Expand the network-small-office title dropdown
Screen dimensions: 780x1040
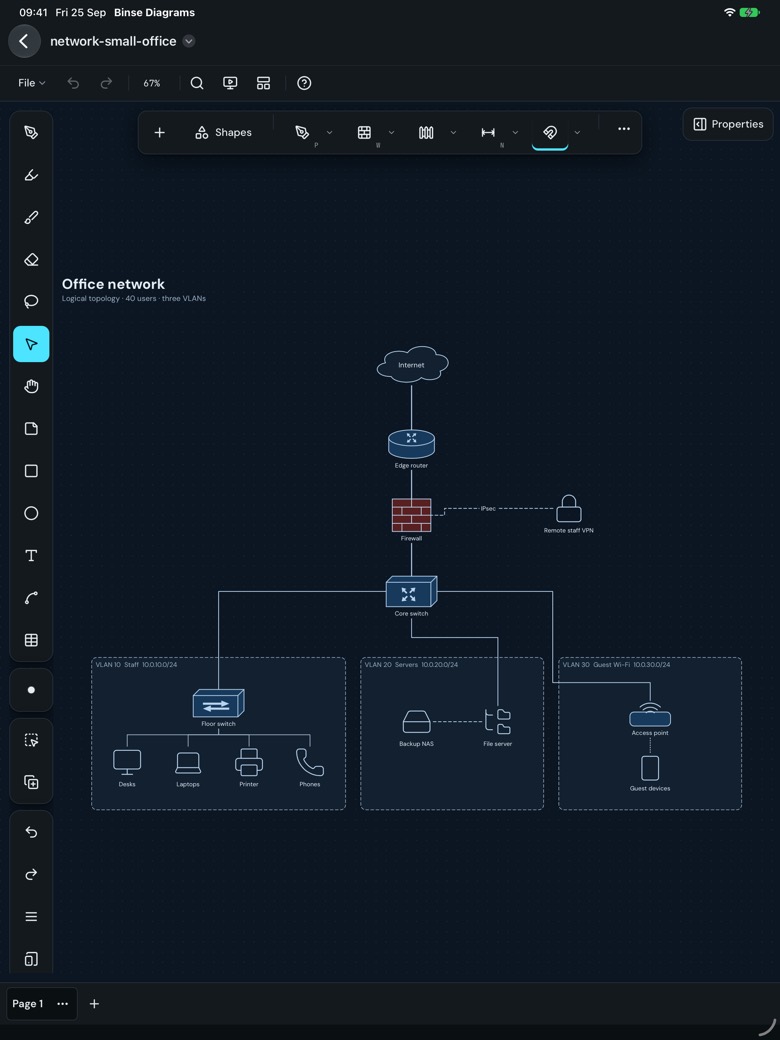(189, 41)
